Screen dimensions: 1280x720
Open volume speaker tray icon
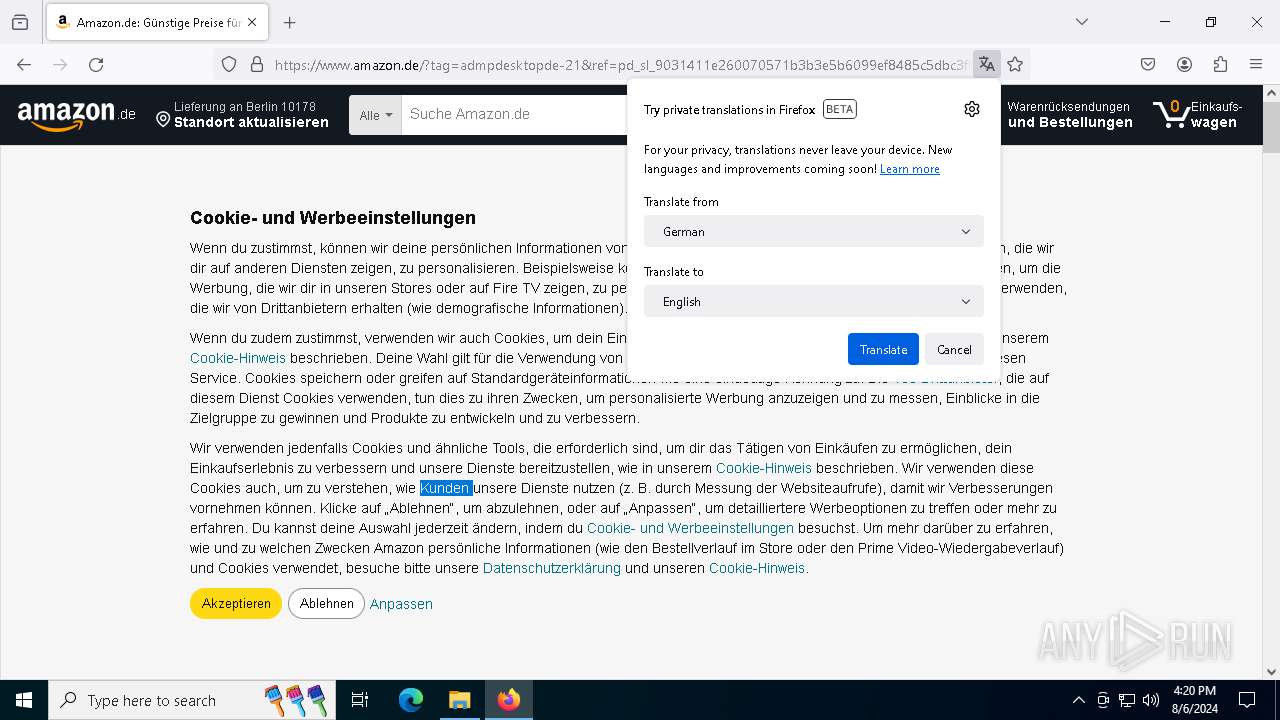point(1151,700)
